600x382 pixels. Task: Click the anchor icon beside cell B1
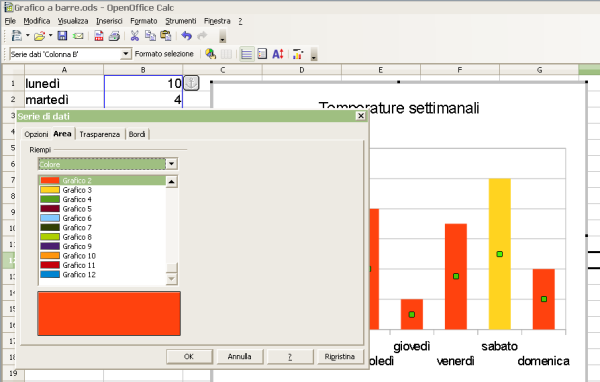point(191,83)
